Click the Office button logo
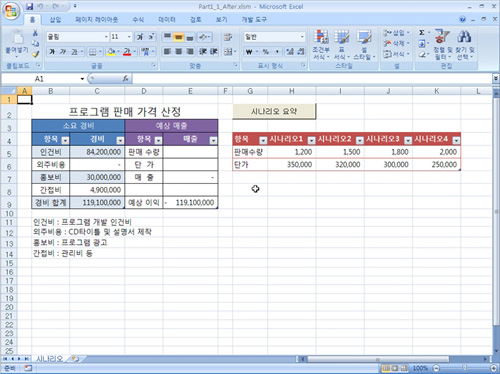500x374 pixels. point(11,11)
